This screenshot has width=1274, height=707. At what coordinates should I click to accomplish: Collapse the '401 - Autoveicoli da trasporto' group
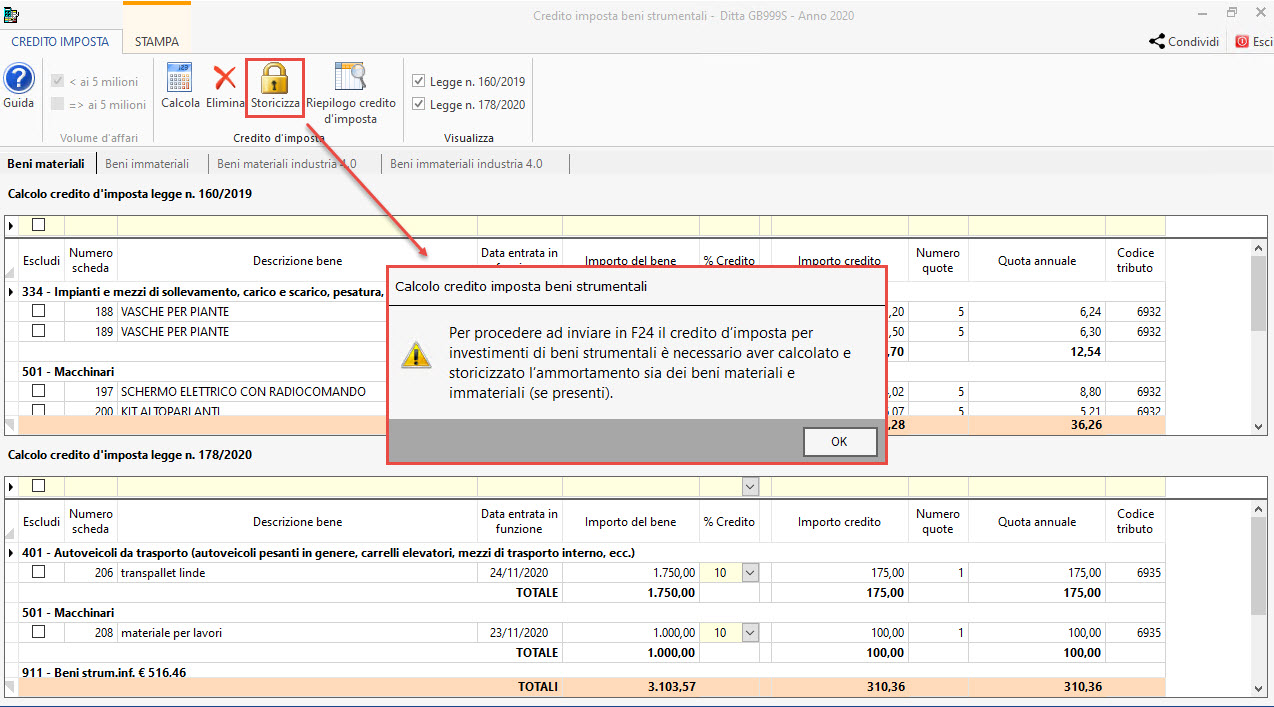[12, 553]
